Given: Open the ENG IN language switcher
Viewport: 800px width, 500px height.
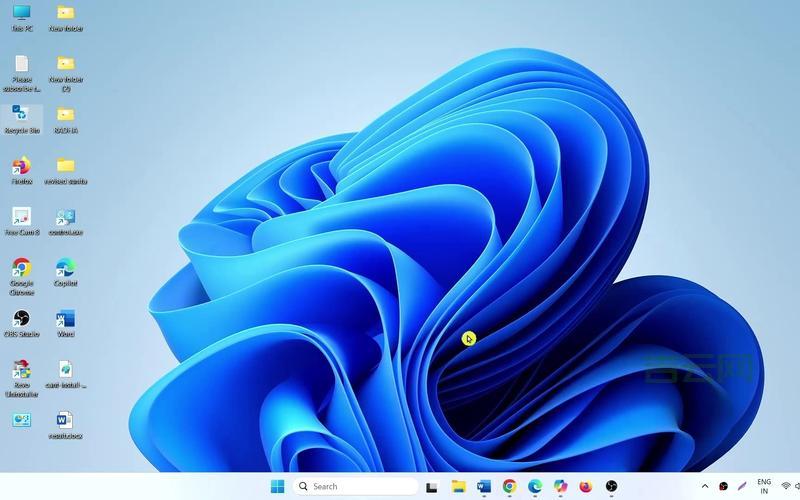Looking at the screenshot, I should point(764,487).
